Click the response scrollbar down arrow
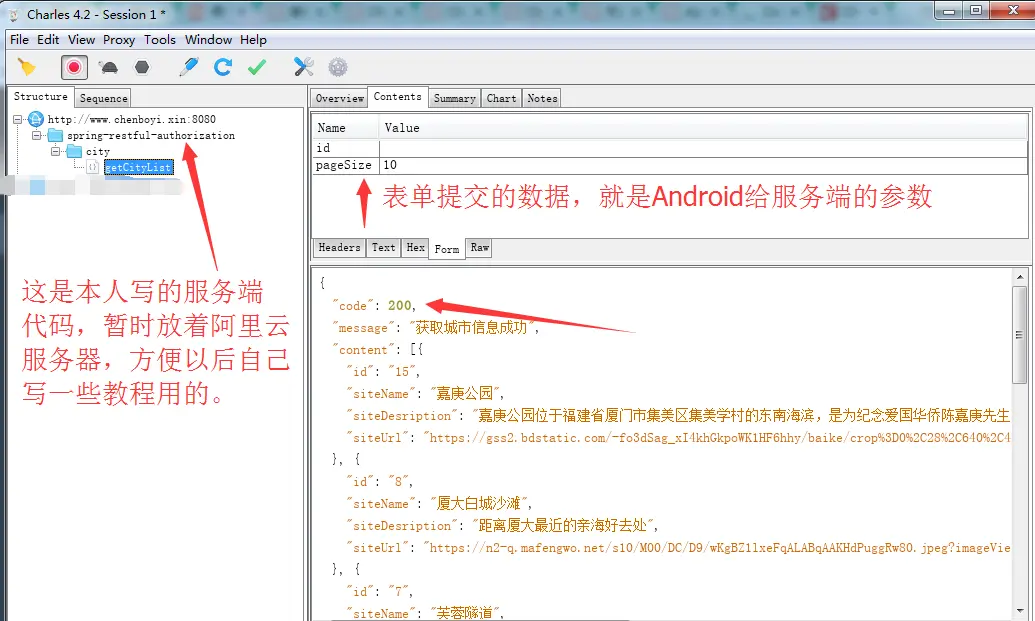This screenshot has height=621, width=1035. [1019, 611]
